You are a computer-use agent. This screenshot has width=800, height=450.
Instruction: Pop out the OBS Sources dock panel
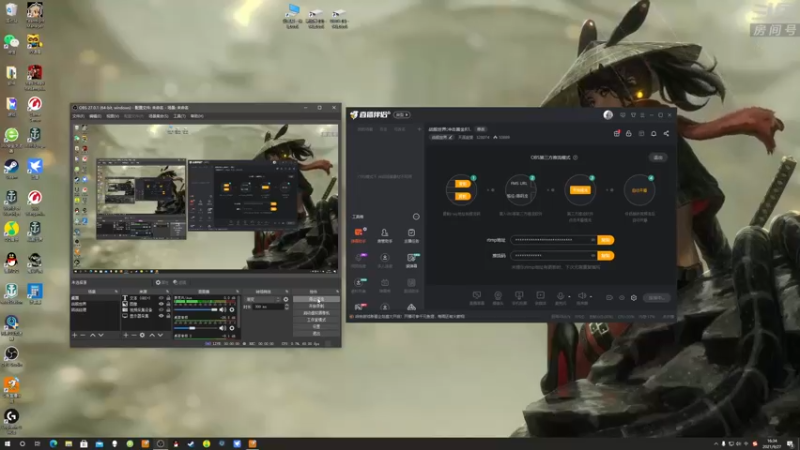167,291
